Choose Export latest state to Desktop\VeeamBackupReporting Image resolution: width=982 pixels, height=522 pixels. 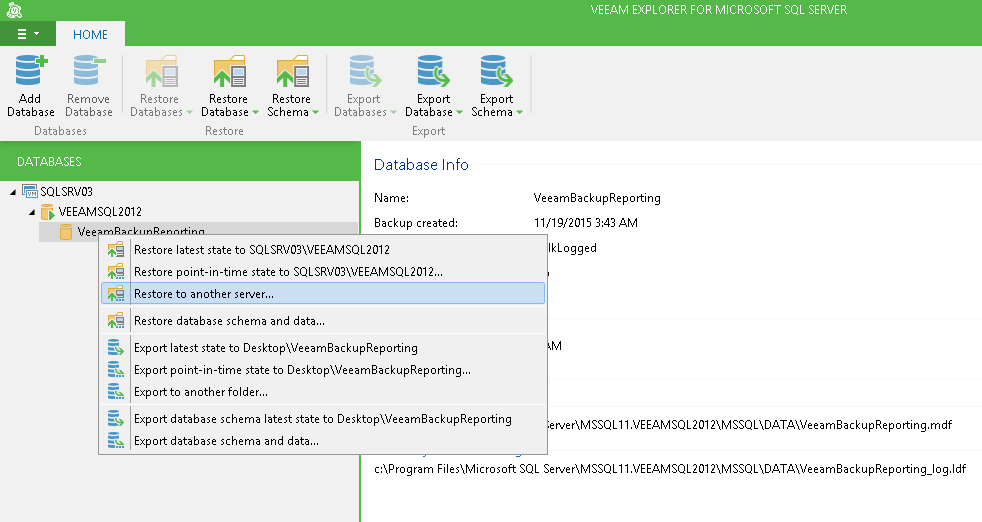pyautogui.click(x=323, y=347)
